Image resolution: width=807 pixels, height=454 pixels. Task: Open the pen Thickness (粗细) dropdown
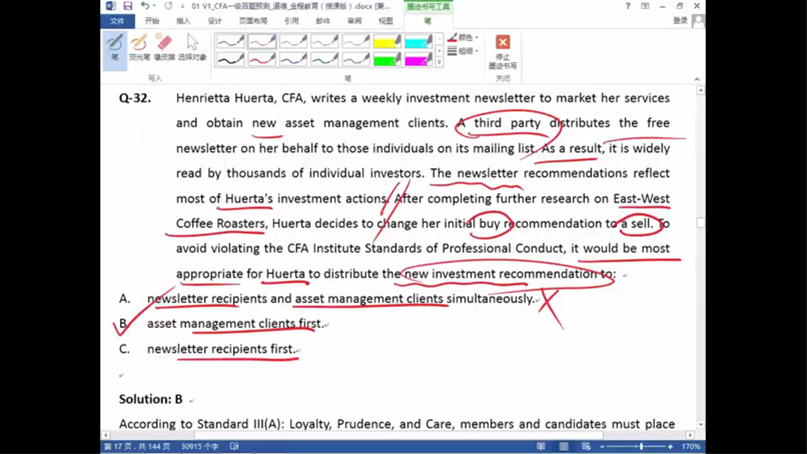[462, 51]
